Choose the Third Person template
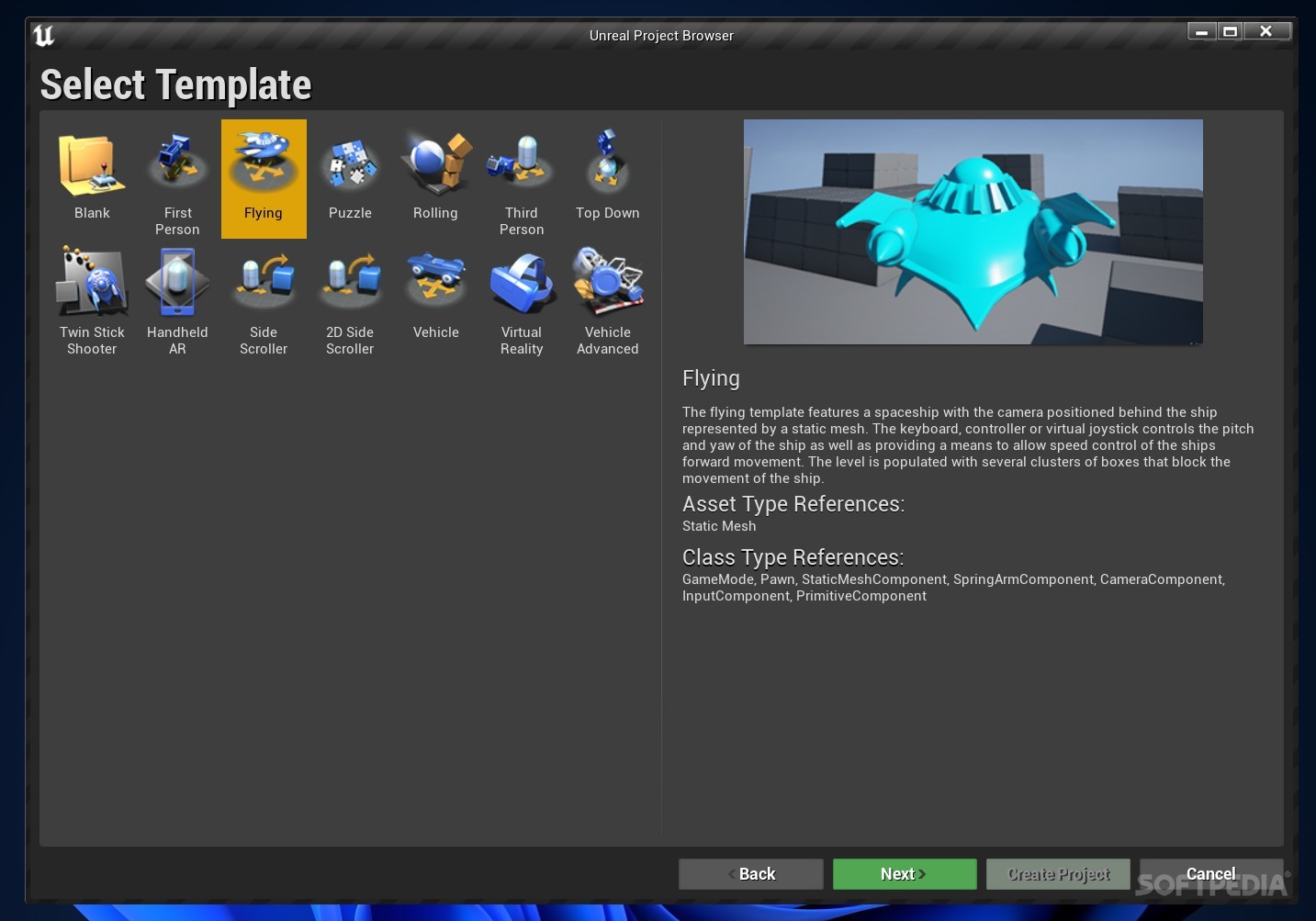The height and width of the screenshot is (921, 1316). (522, 178)
